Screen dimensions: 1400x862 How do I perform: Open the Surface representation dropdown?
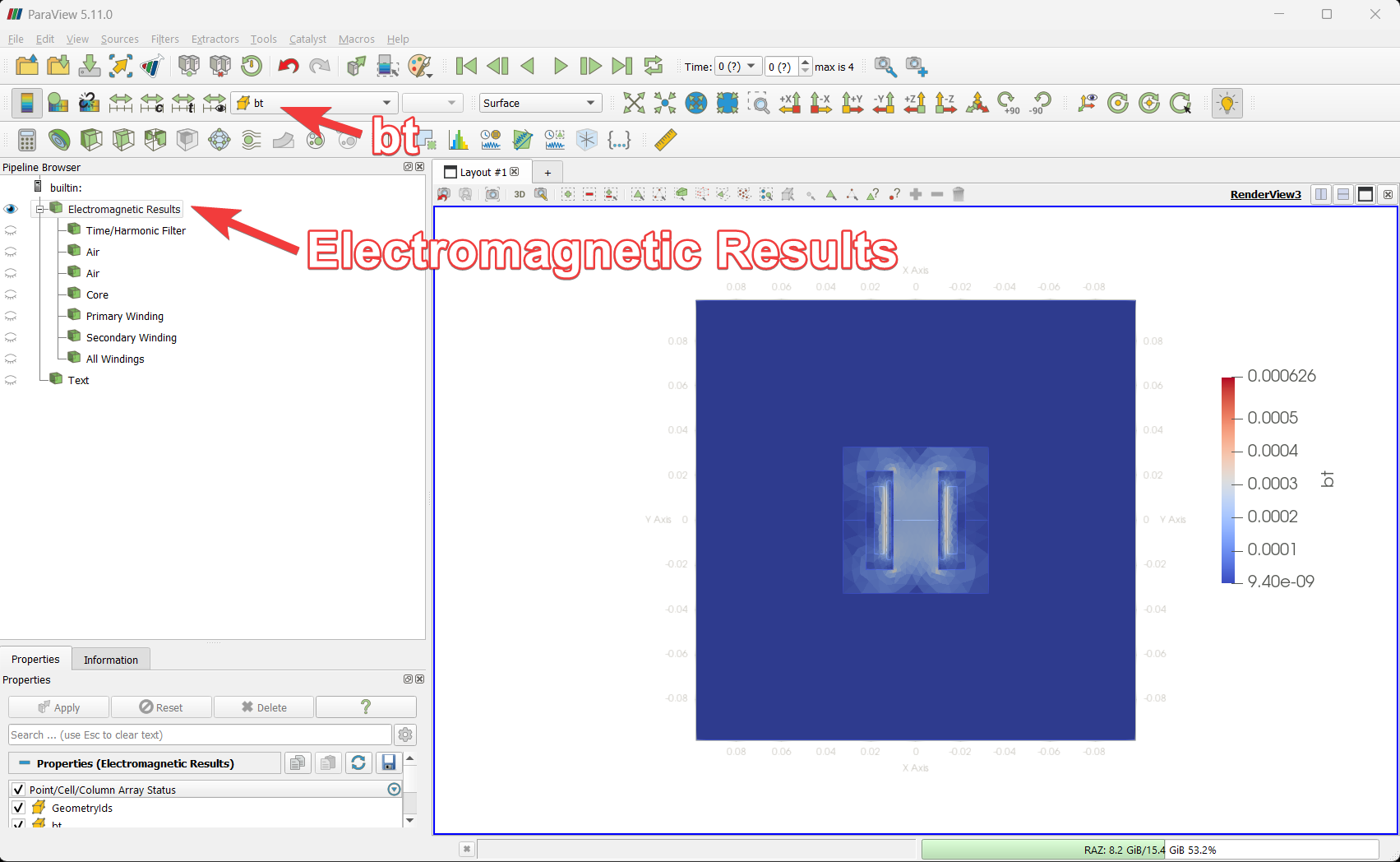tap(541, 103)
